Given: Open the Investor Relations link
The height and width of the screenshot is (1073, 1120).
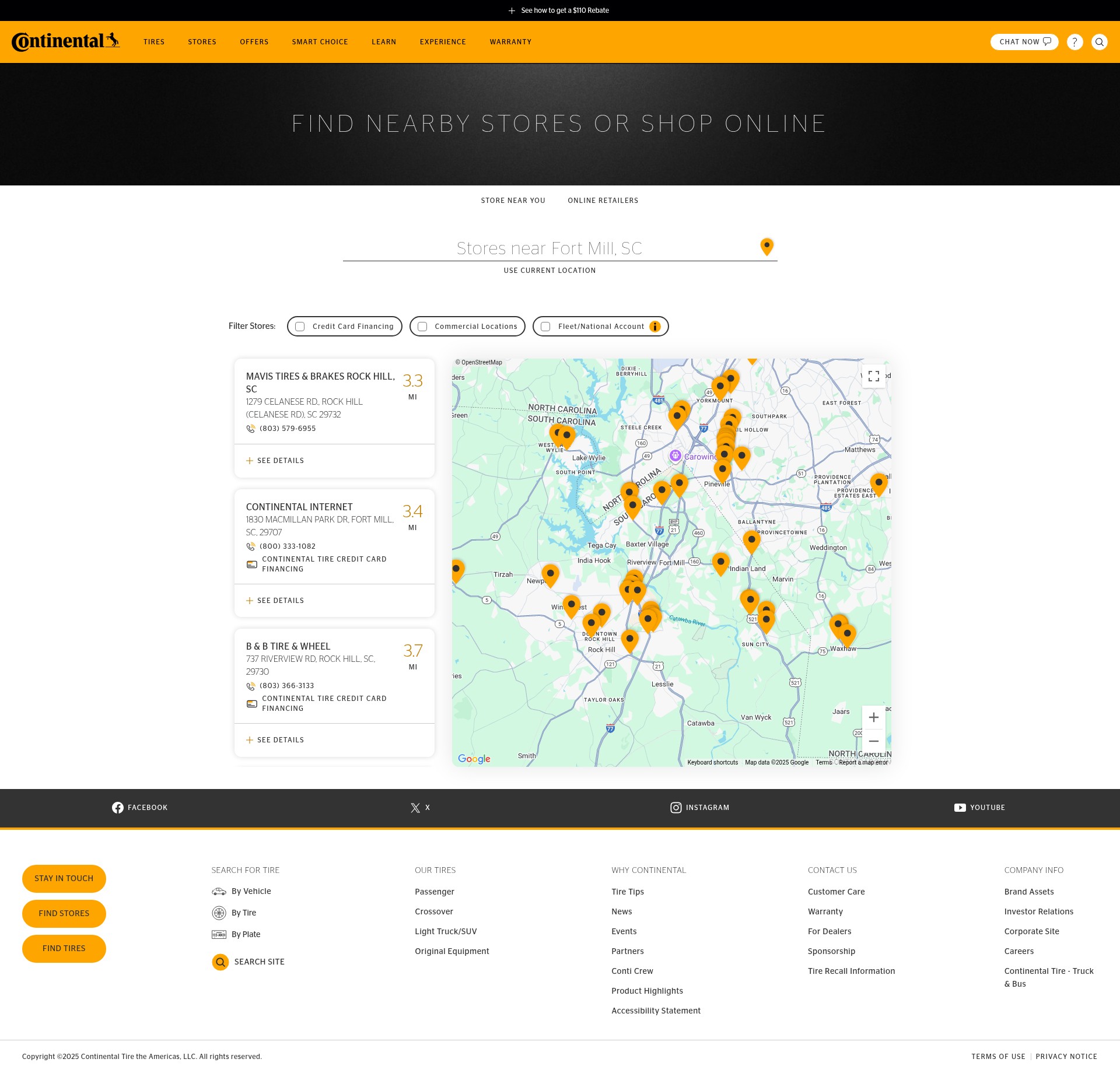Looking at the screenshot, I should [1039, 911].
